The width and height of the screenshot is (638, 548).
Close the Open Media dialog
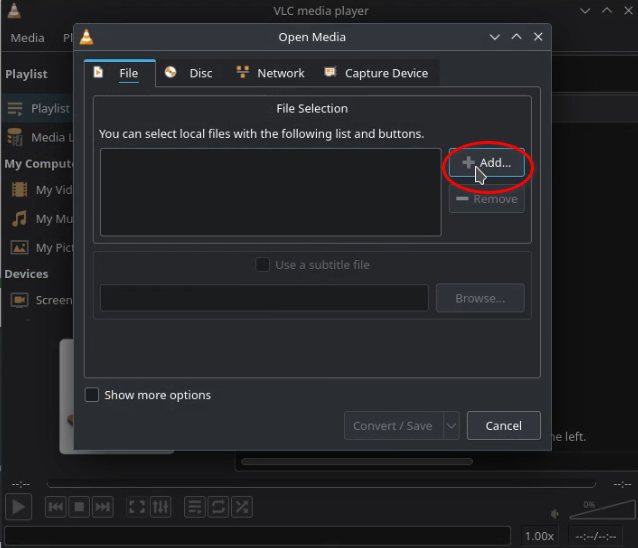(x=538, y=37)
